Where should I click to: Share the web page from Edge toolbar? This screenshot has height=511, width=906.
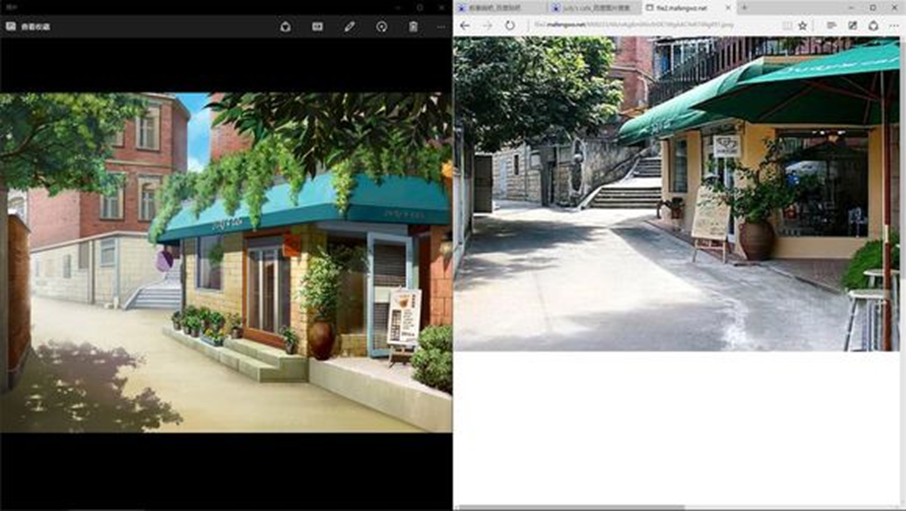(873, 25)
